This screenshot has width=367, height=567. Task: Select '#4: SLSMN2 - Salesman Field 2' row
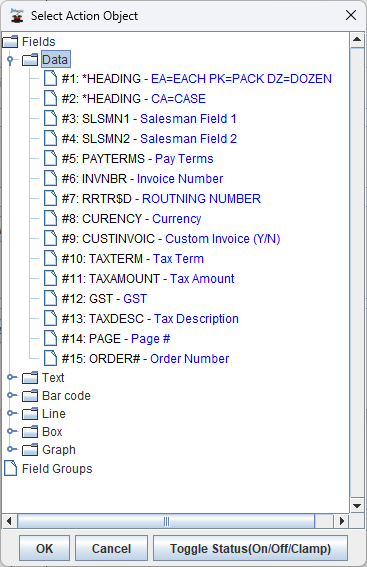[149, 138]
